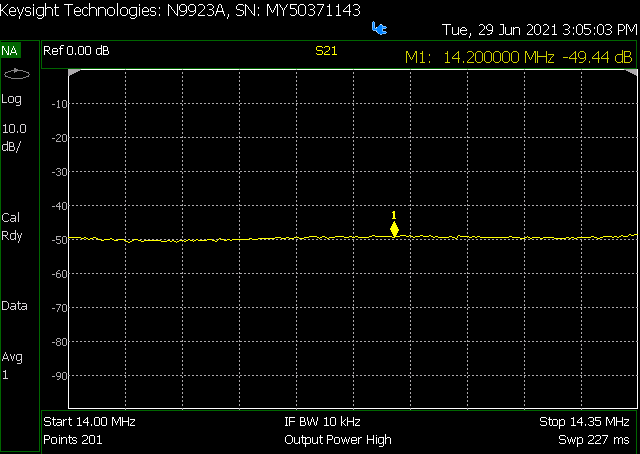Click the top-left reference position triangle
Viewport: 640px width, 454px height.
73,72
